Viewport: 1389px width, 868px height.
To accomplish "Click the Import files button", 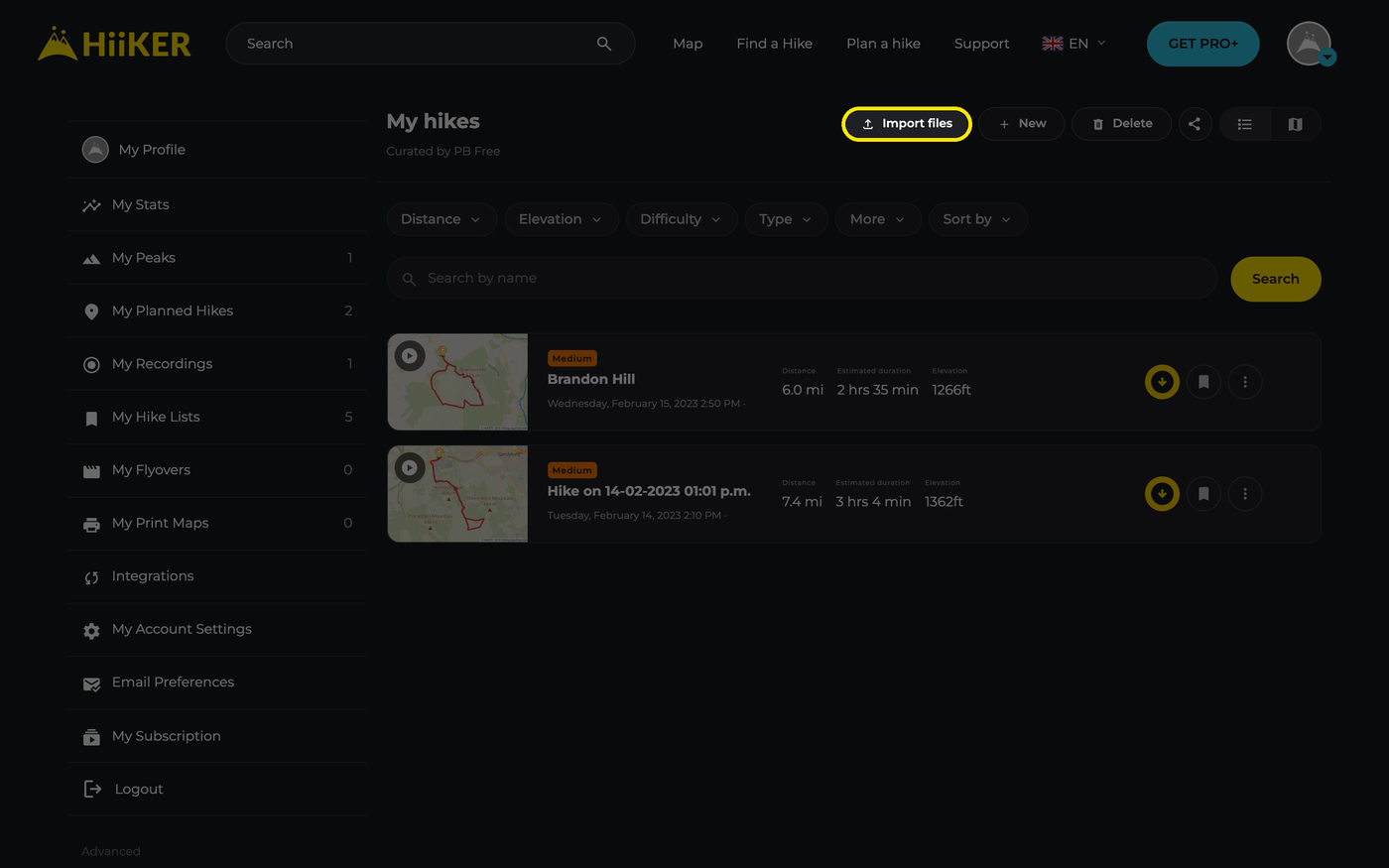I will [907, 124].
